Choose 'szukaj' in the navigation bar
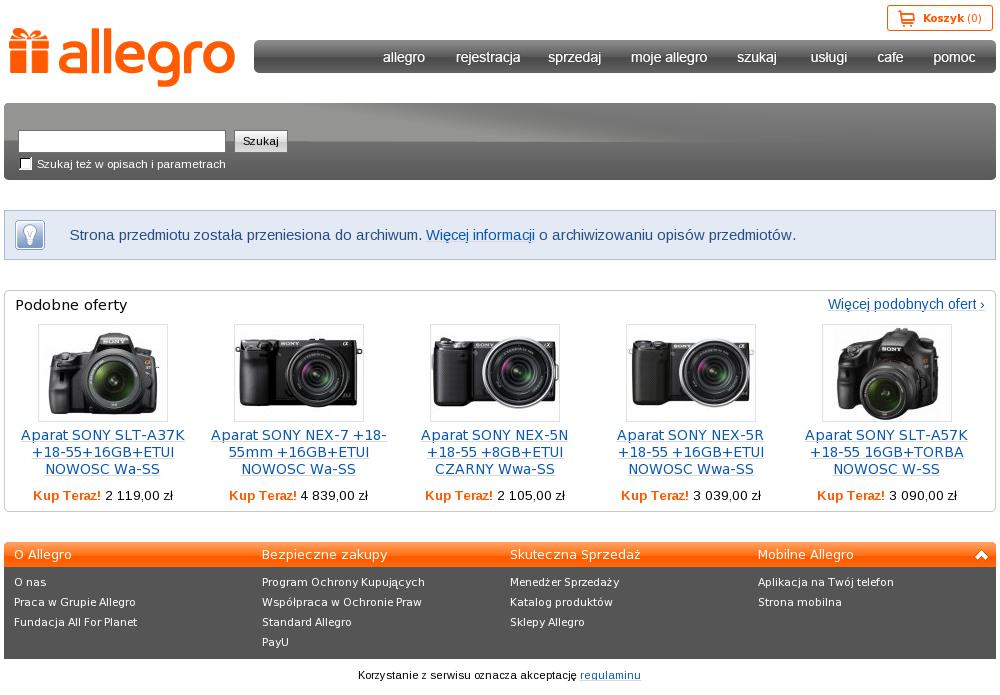 point(756,57)
